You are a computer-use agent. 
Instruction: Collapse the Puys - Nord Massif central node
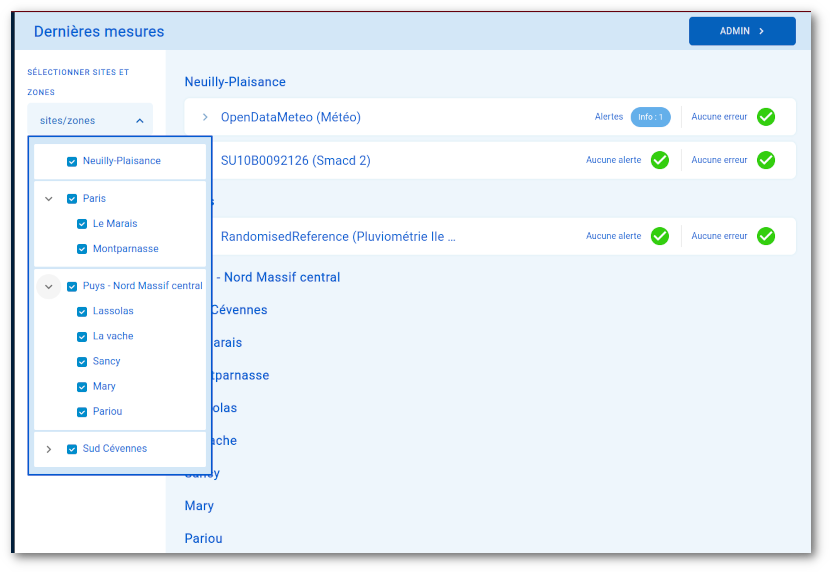pyautogui.click(x=49, y=287)
